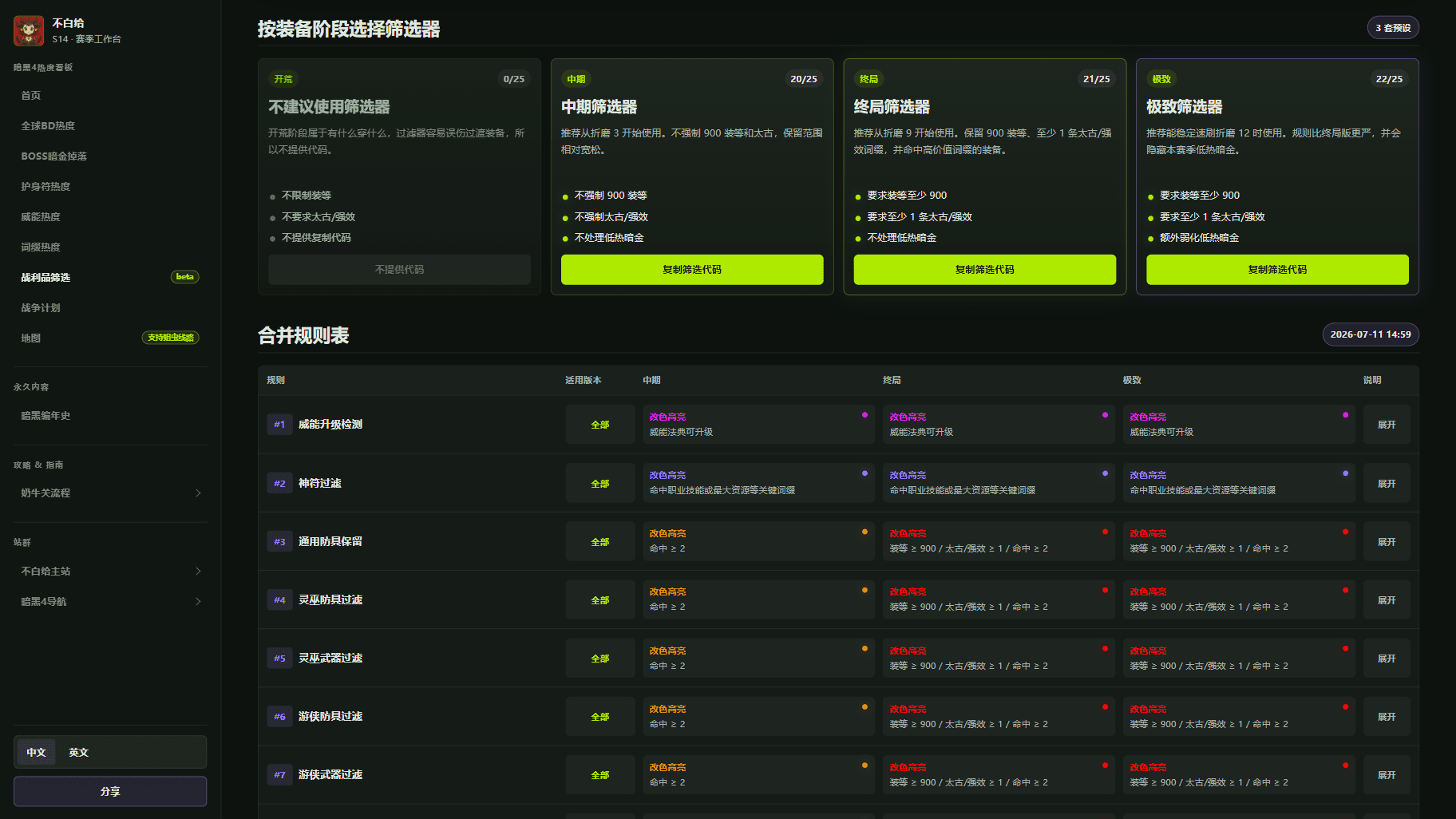Click the 2026-07-11 14:59 timestamp badge
This screenshot has height=819, width=1456.
point(1371,334)
